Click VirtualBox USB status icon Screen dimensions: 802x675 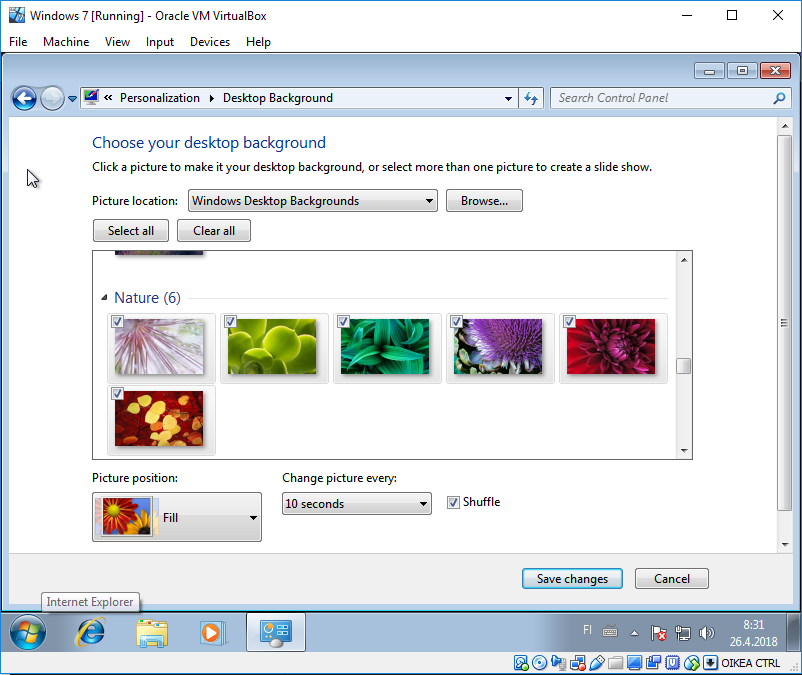tap(596, 663)
